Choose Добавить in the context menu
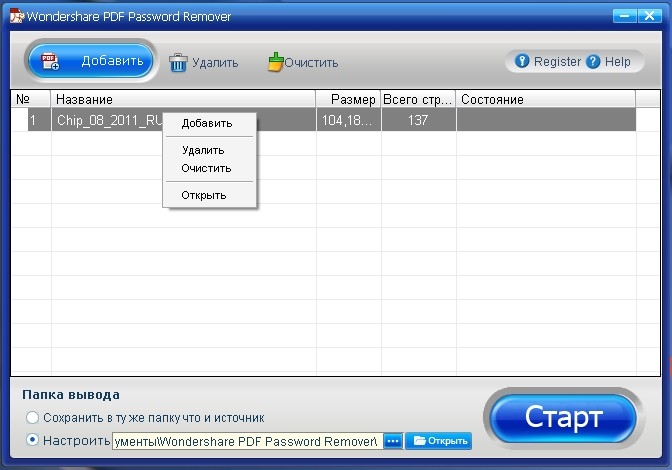 click(207, 123)
